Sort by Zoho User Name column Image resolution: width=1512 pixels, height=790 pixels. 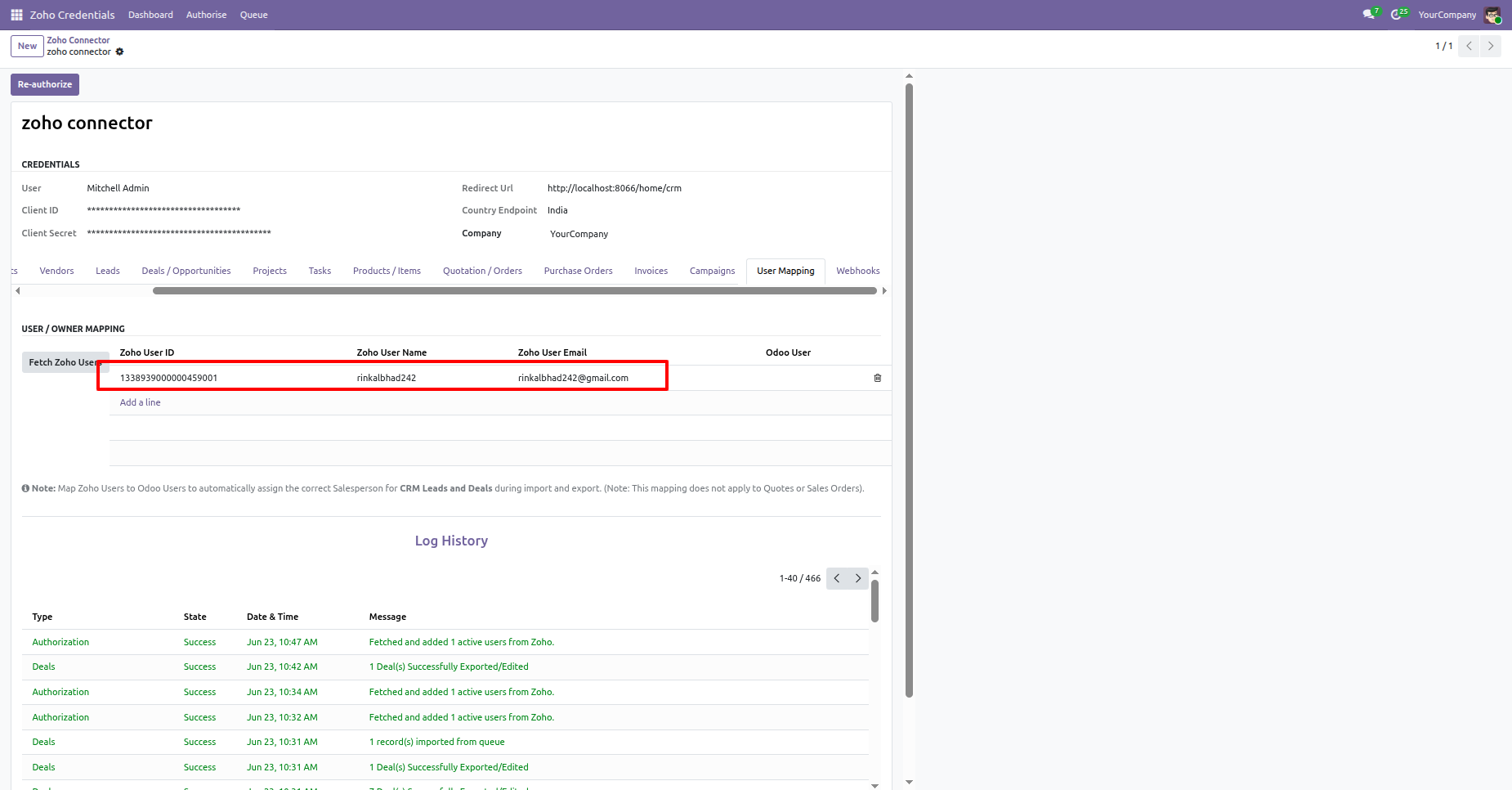point(391,352)
